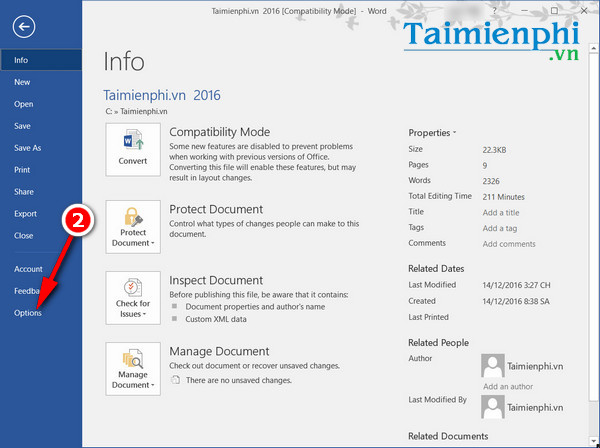Go to the Print page
This screenshot has height=448, width=600.
point(41,170)
